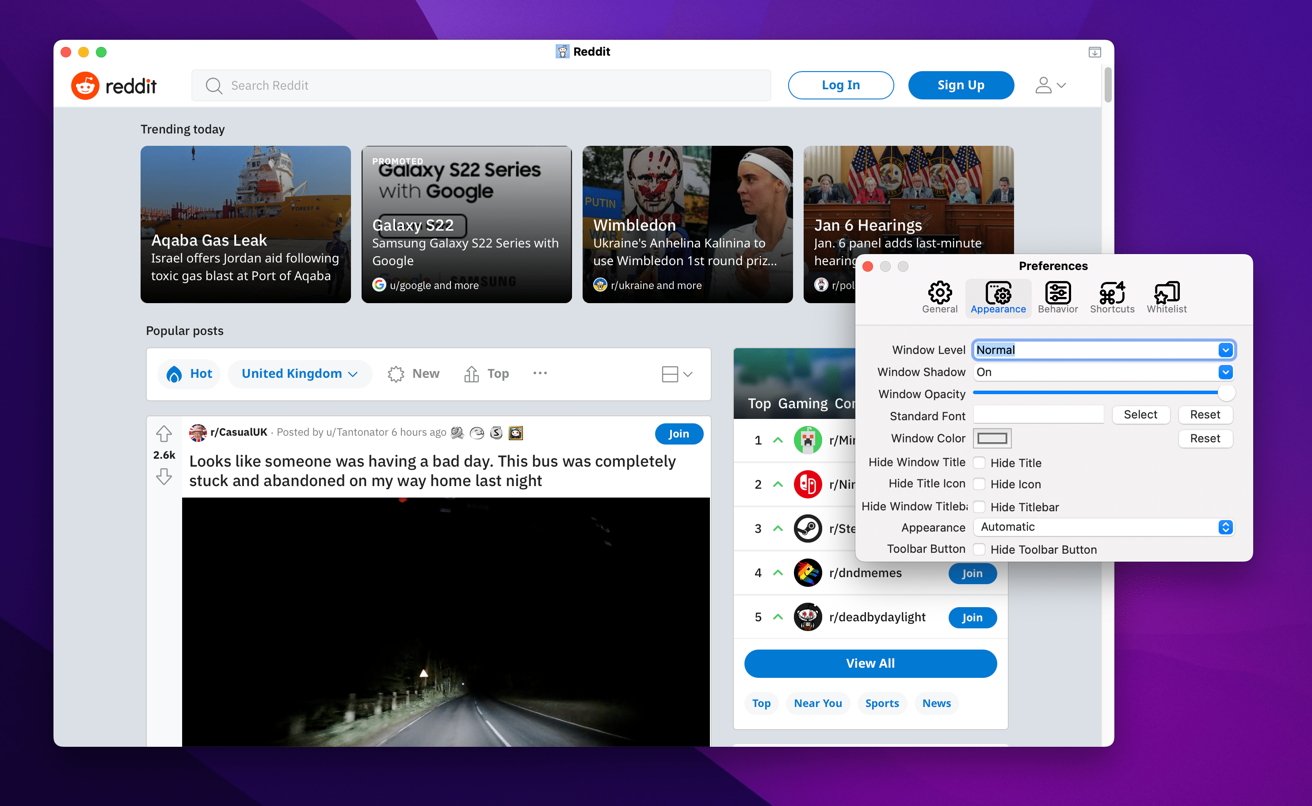Screen dimensions: 1312x806
Task: Open the Window Color swatch
Action: click(993, 438)
